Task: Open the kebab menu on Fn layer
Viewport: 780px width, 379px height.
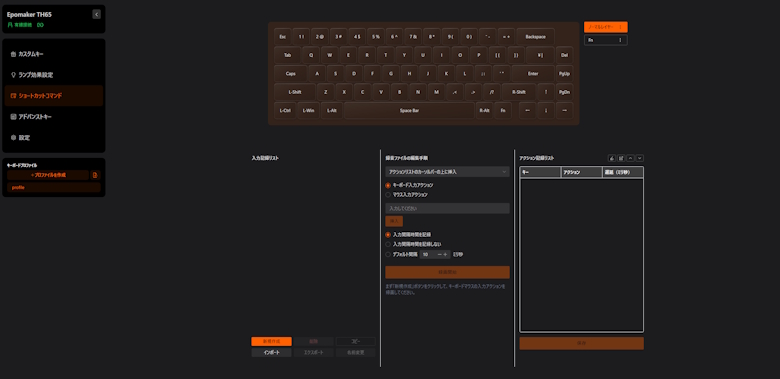Action: 620,40
